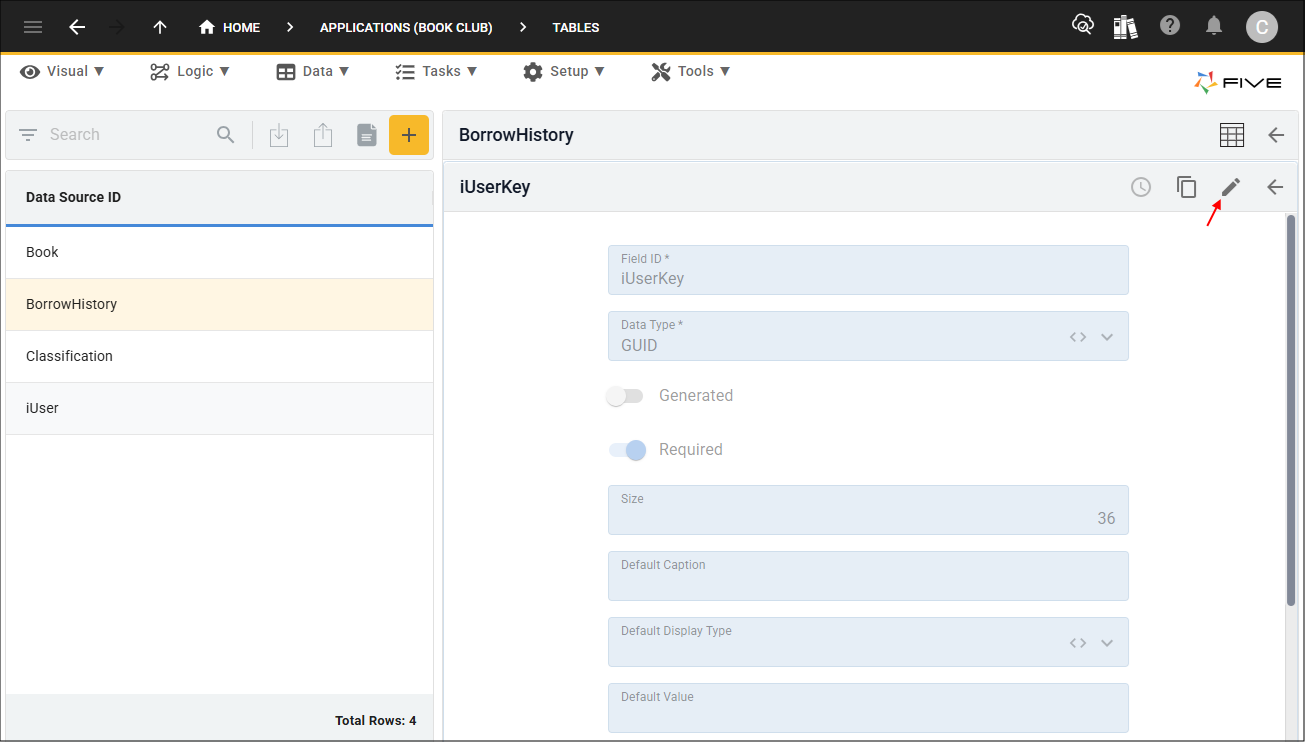Screen dimensions: 1305x742
Task: Add a new table with plus button
Action: click(409, 135)
